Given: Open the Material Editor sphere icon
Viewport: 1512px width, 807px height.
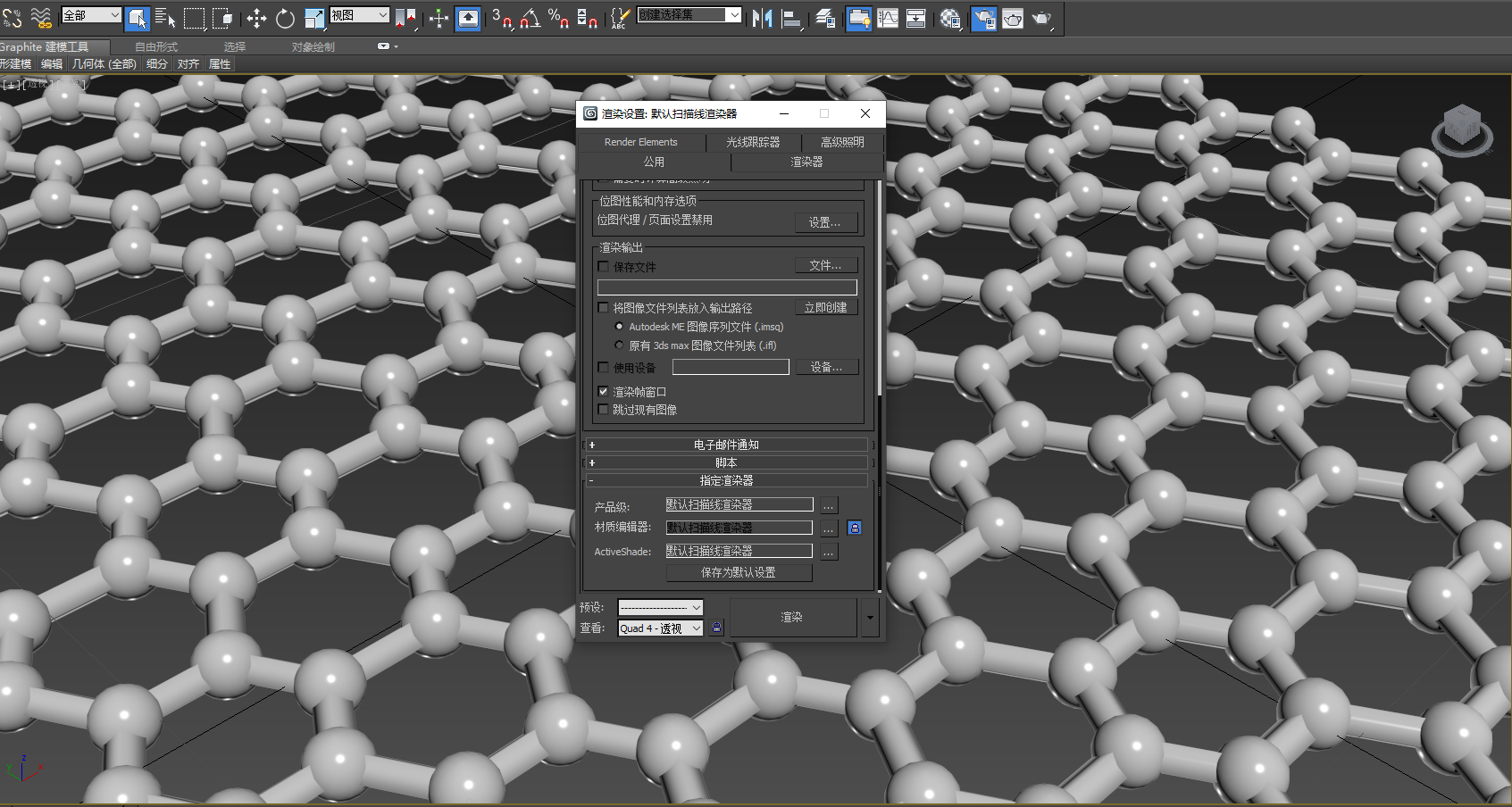Looking at the screenshot, I should pos(950,18).
